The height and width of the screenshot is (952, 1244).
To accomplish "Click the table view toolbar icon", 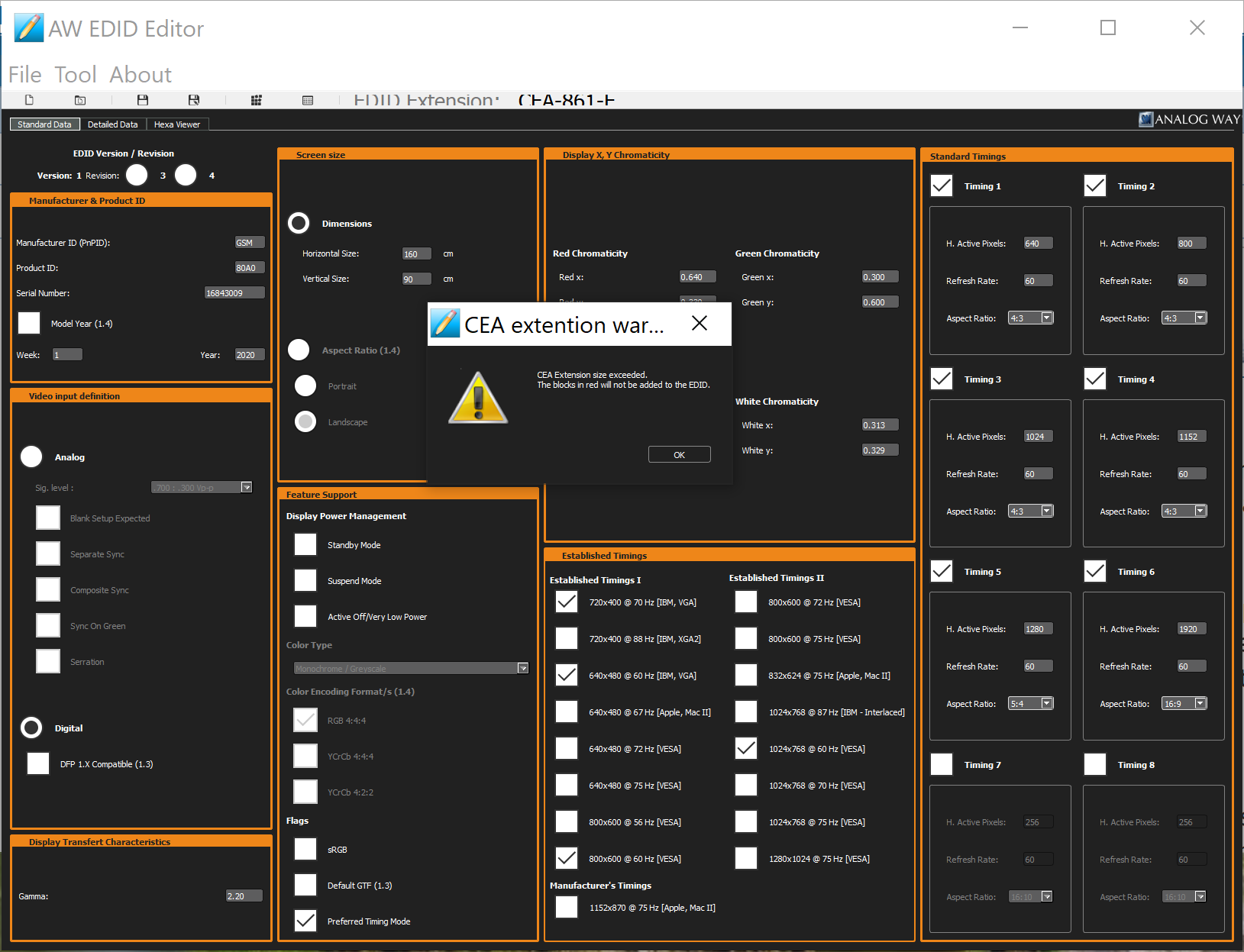I will click(x=308, y=100).
